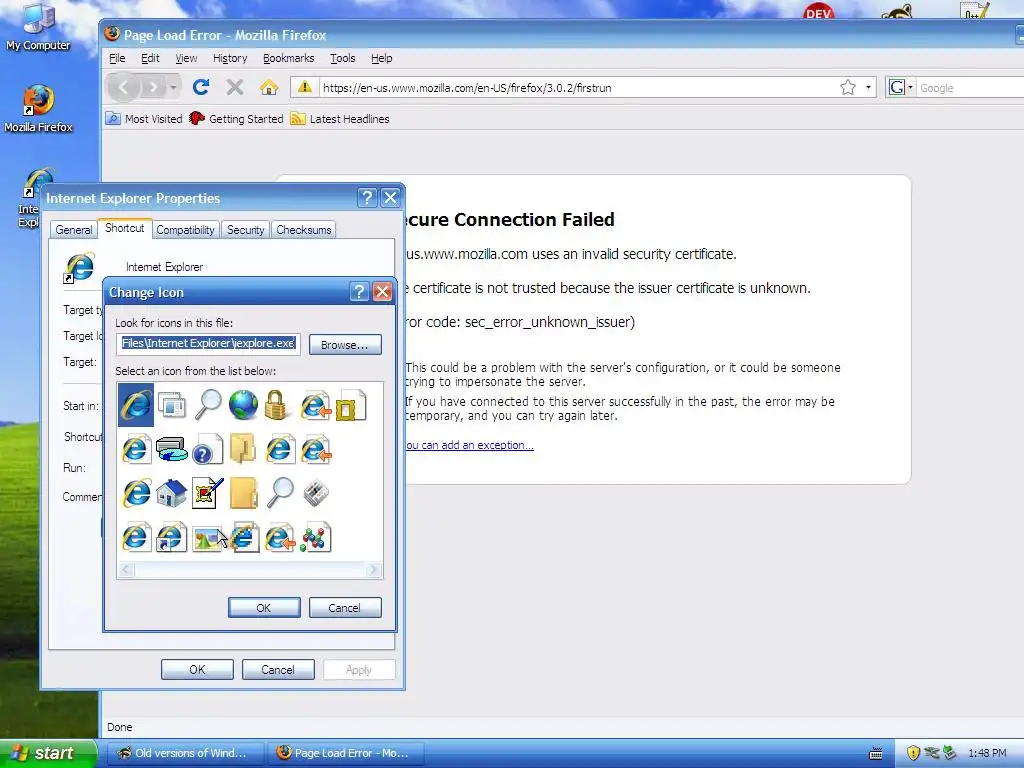Confirm Change Icon with OK
The height and width of the screenshot is (768, 1024).
pos(264,608)
